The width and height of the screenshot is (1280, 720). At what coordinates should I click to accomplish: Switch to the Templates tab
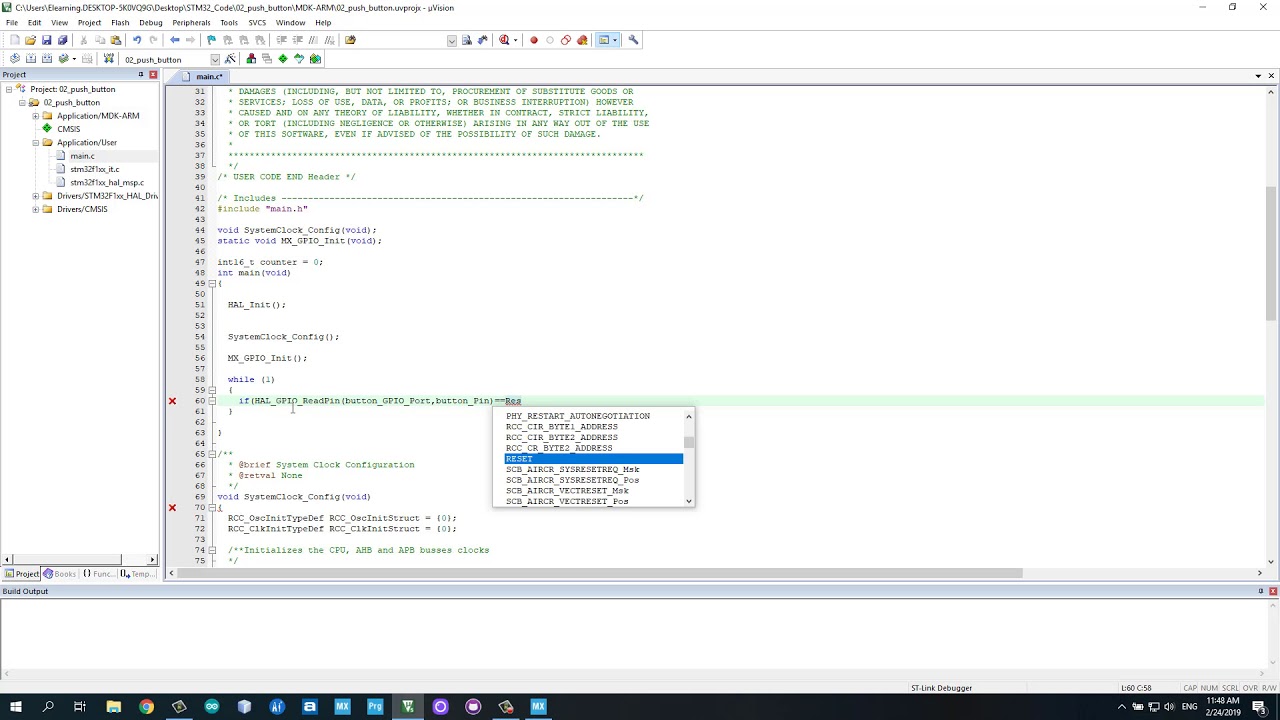click(x=137, y=574)
